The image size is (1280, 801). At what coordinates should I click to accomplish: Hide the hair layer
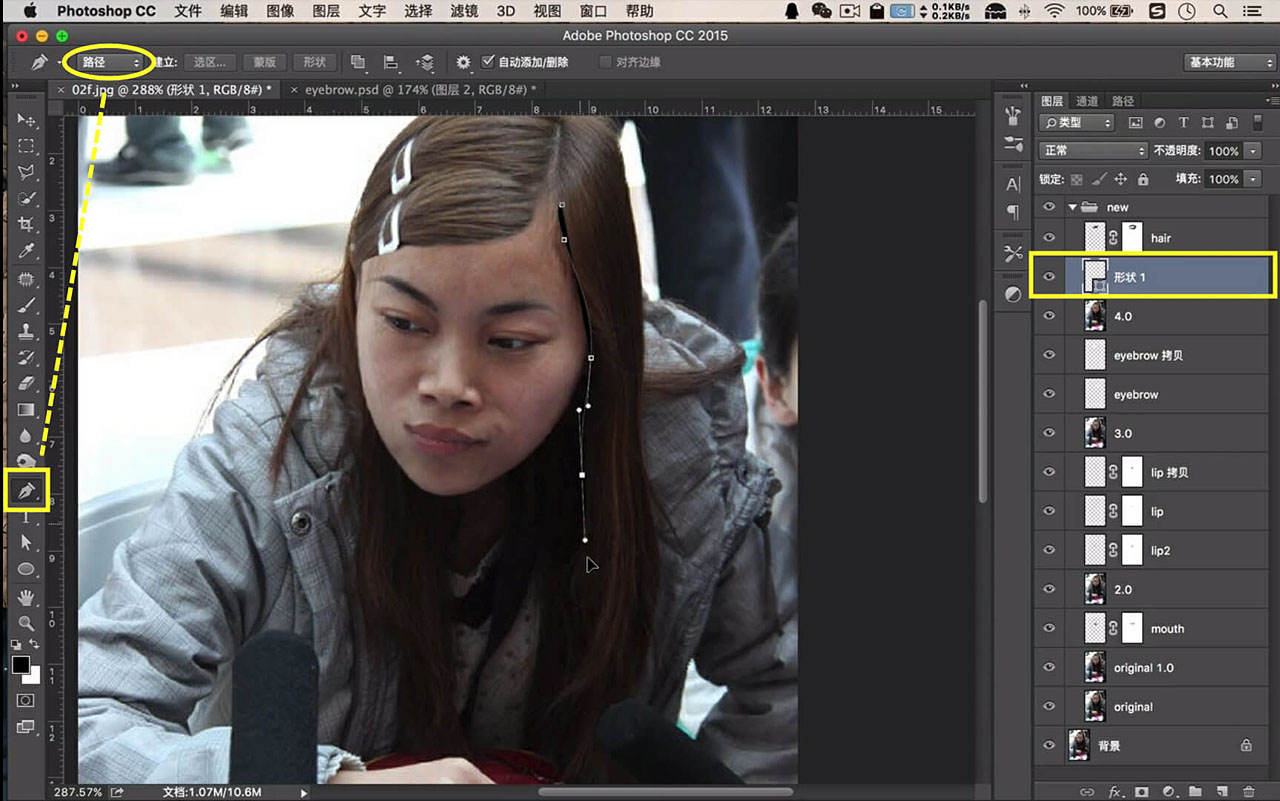(x=1048, y=238)
